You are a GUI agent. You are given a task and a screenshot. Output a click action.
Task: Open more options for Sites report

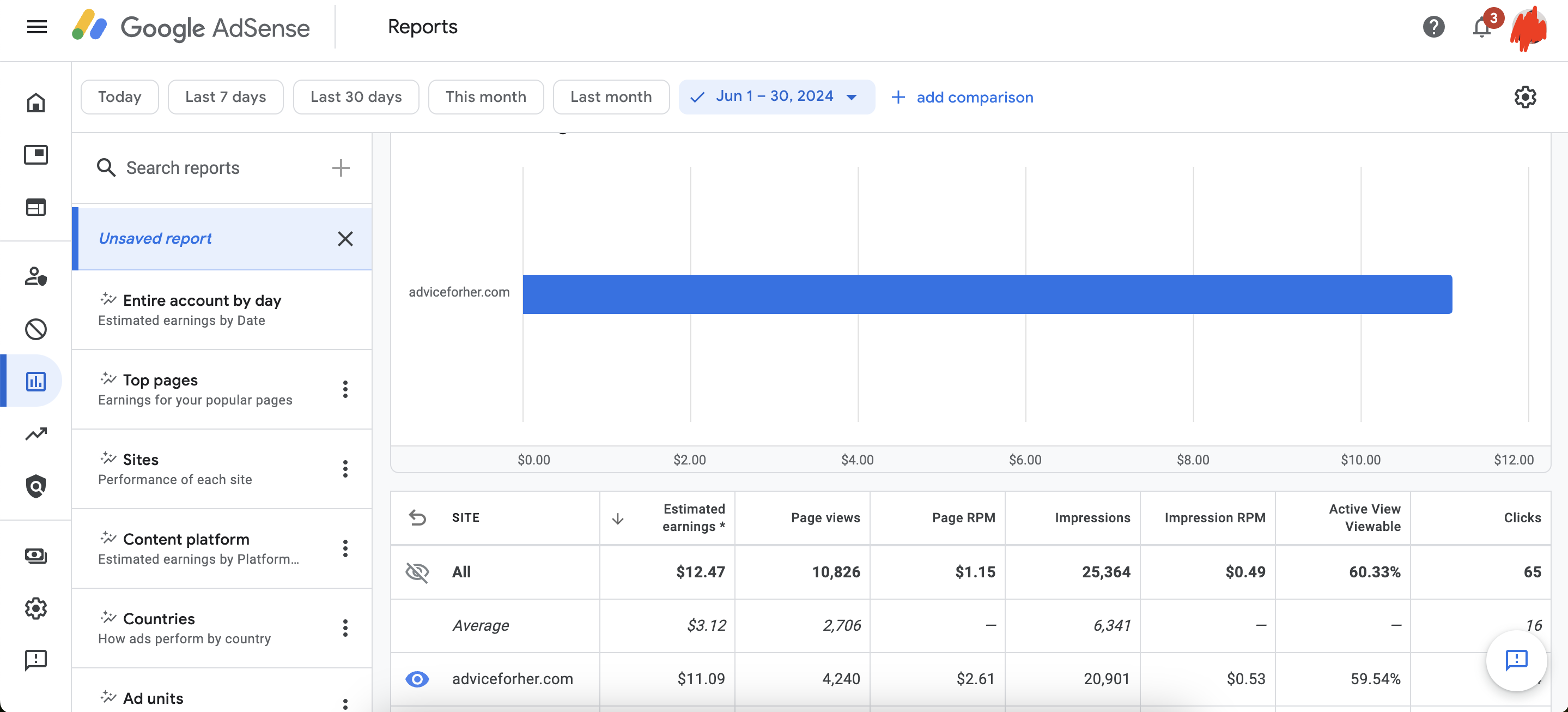345,469
